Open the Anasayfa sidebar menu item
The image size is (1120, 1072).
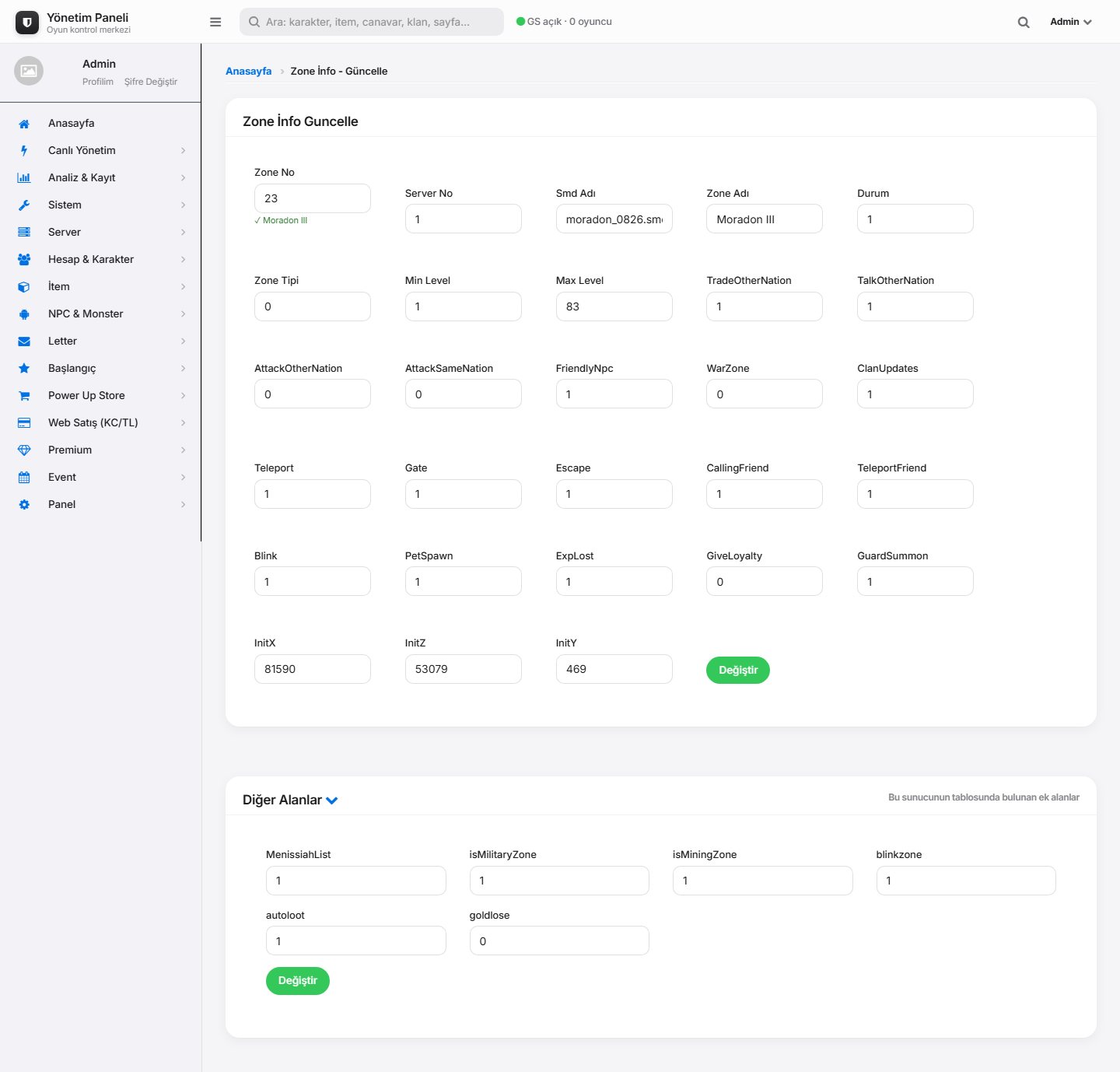pos(100,124)
